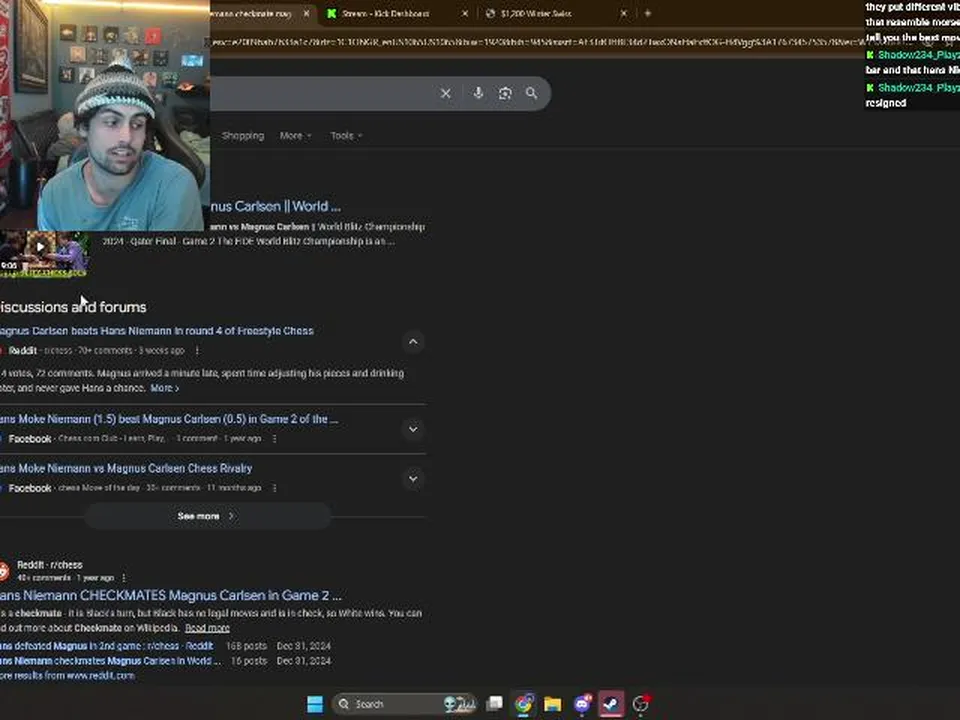The image size is (960, 720).
Task: Start a voice search with the microphone
Action: (x=478, y=93)
